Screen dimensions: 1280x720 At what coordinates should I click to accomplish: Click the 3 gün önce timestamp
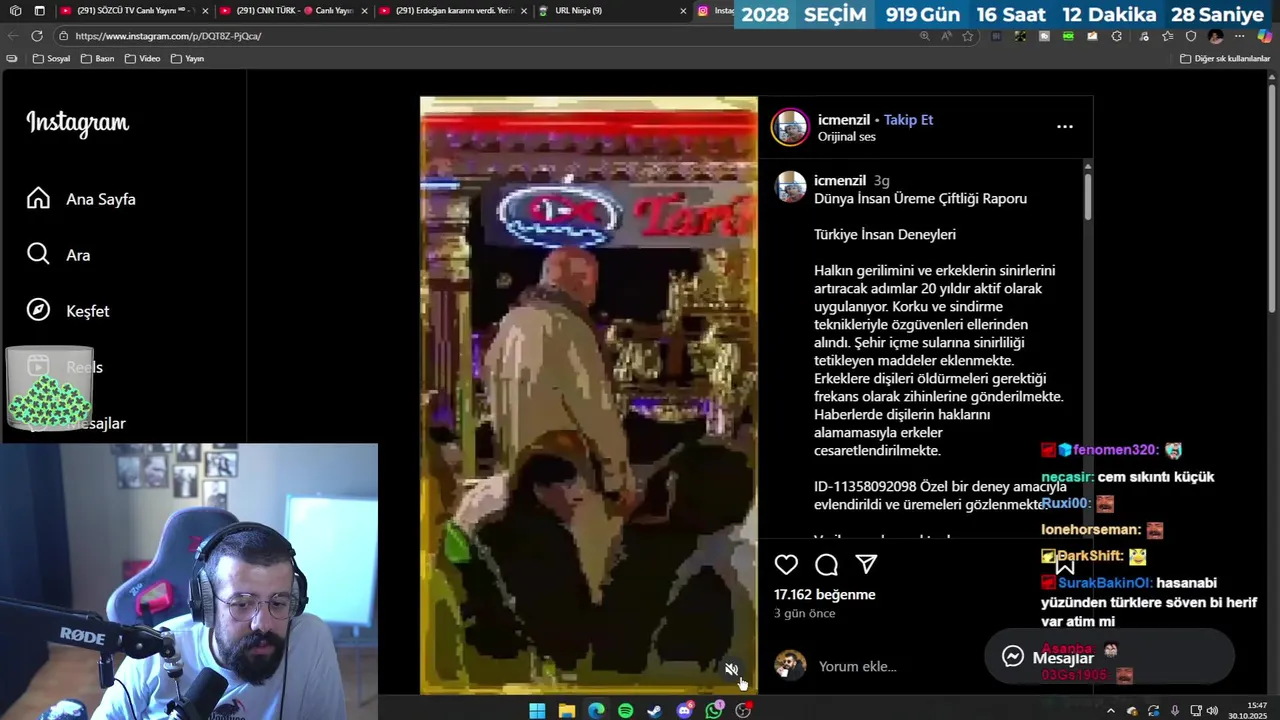(x=804, y=613)
